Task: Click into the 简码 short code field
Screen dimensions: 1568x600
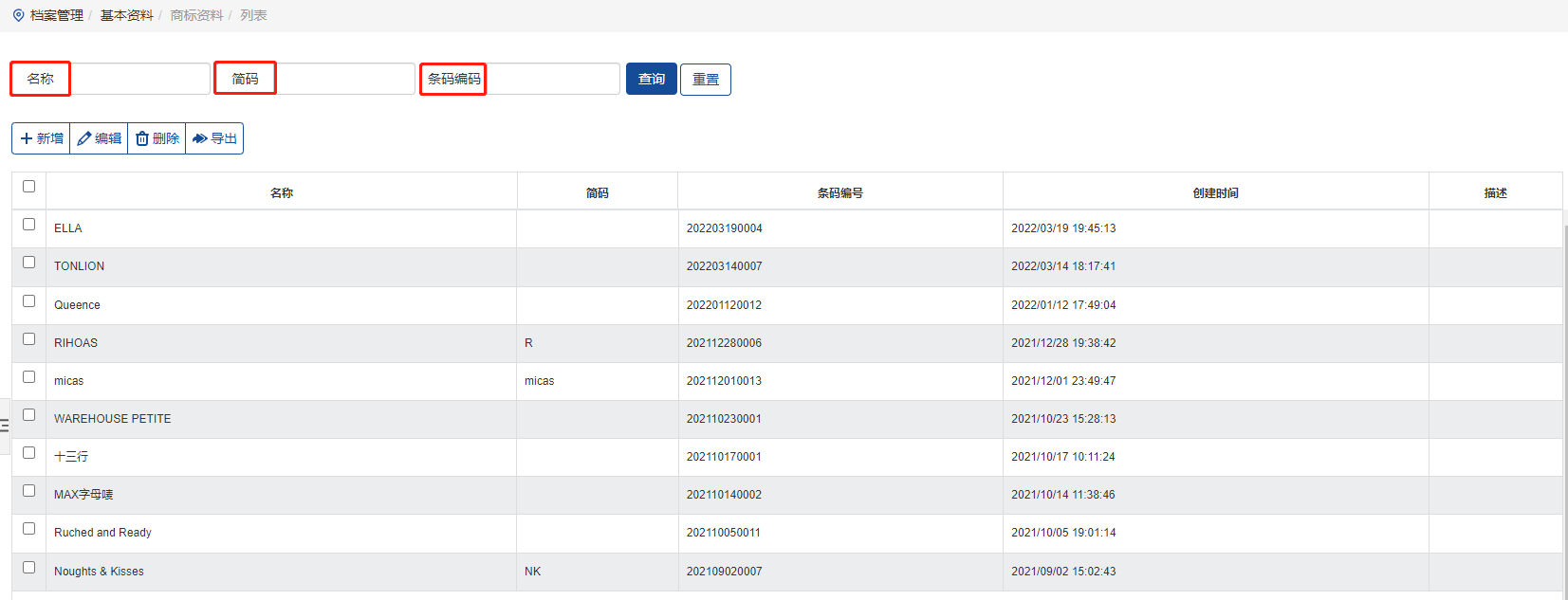Action: click(x=345, y=79)
